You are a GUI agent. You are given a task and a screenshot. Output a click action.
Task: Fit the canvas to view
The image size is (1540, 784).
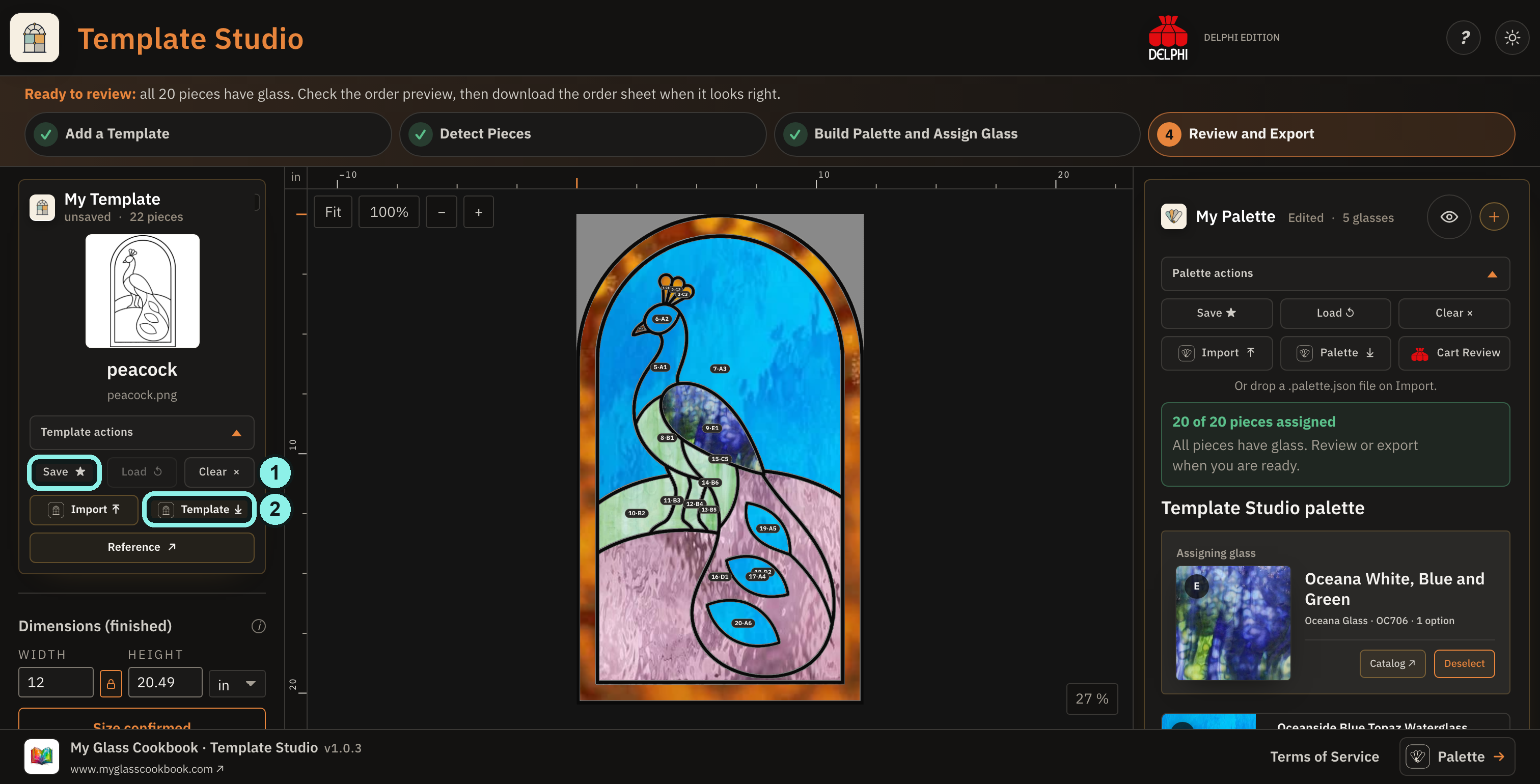[333, 212]
